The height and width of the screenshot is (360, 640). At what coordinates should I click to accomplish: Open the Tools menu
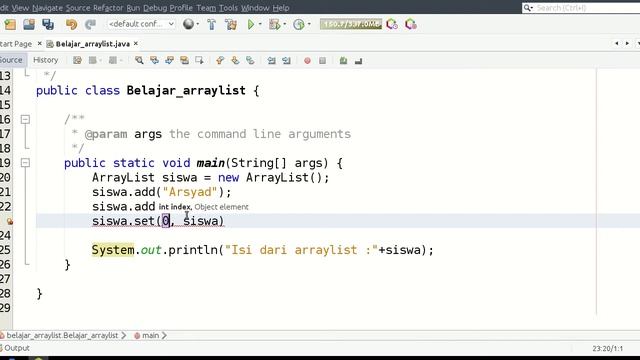coord(228,8)
